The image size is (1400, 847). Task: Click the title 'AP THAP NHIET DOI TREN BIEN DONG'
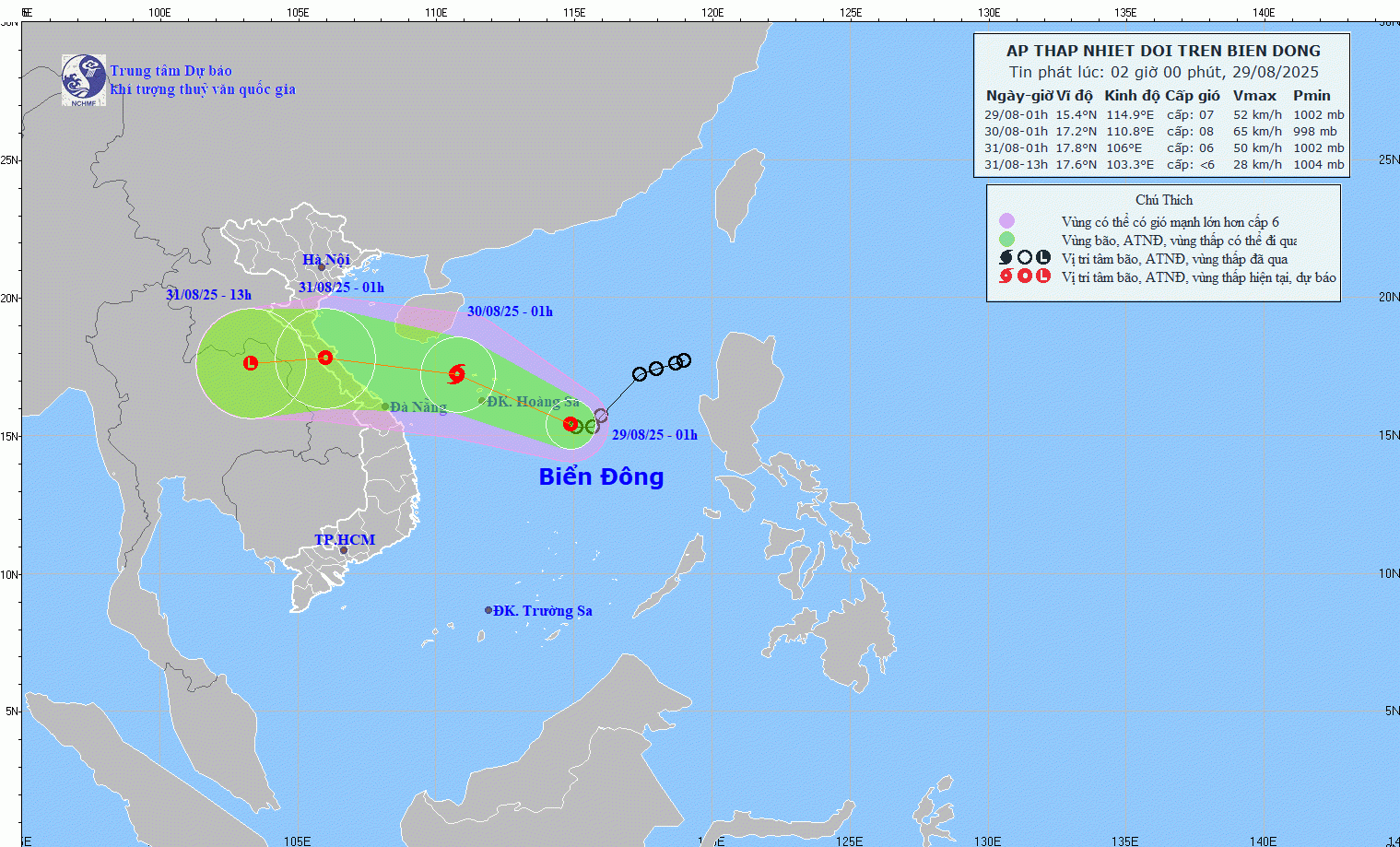point(1163,52)
